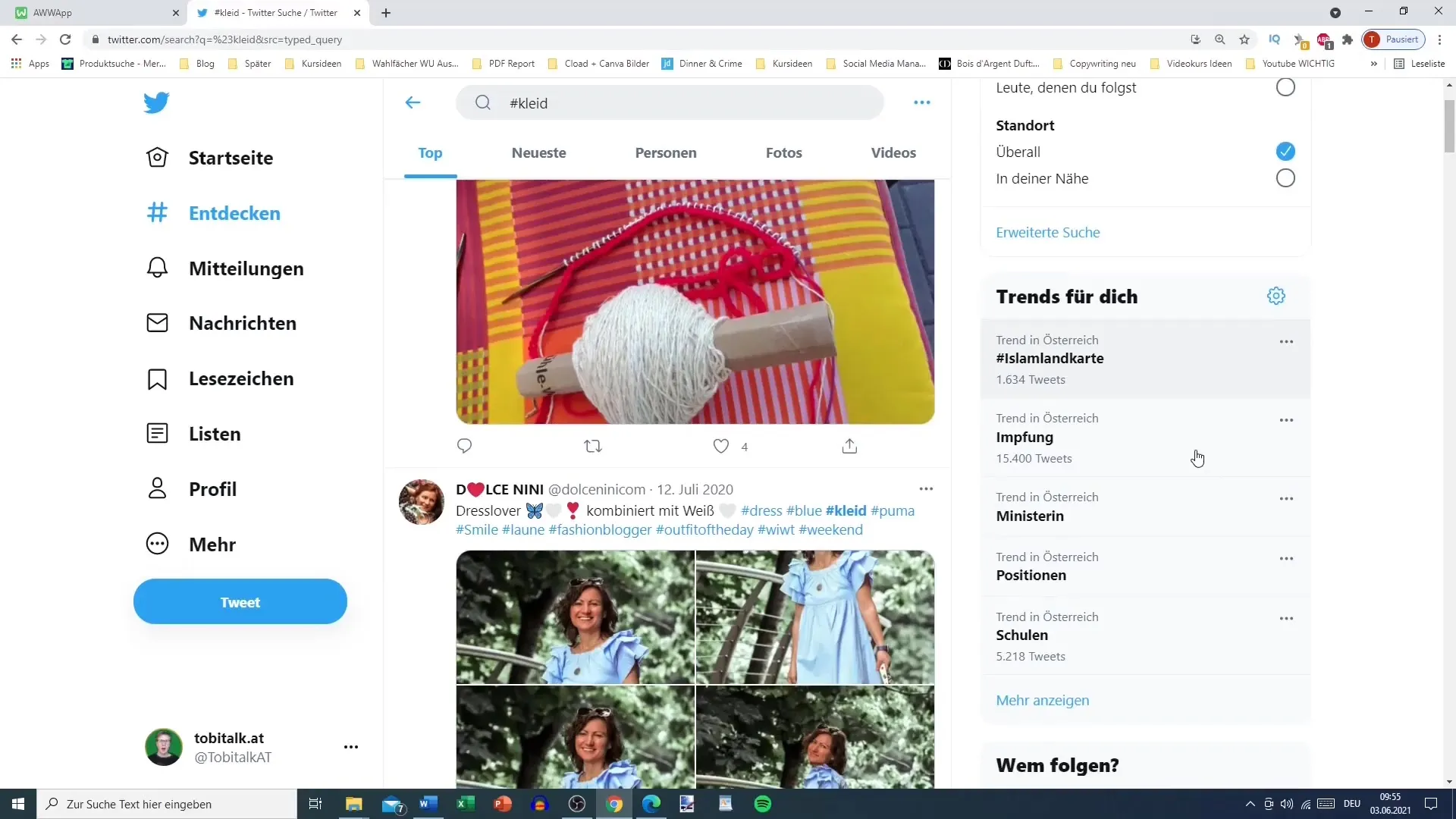1456x819 pixels.
Task: Open Chrome extensions puzzle icon
Action: (x=1348, y=39)
